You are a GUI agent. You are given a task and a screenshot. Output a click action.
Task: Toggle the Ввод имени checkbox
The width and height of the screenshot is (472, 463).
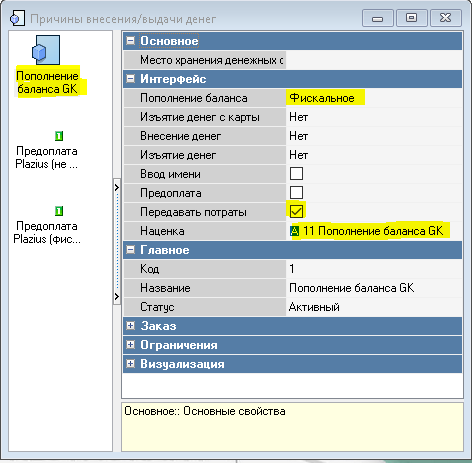click(x=296, y=174)
